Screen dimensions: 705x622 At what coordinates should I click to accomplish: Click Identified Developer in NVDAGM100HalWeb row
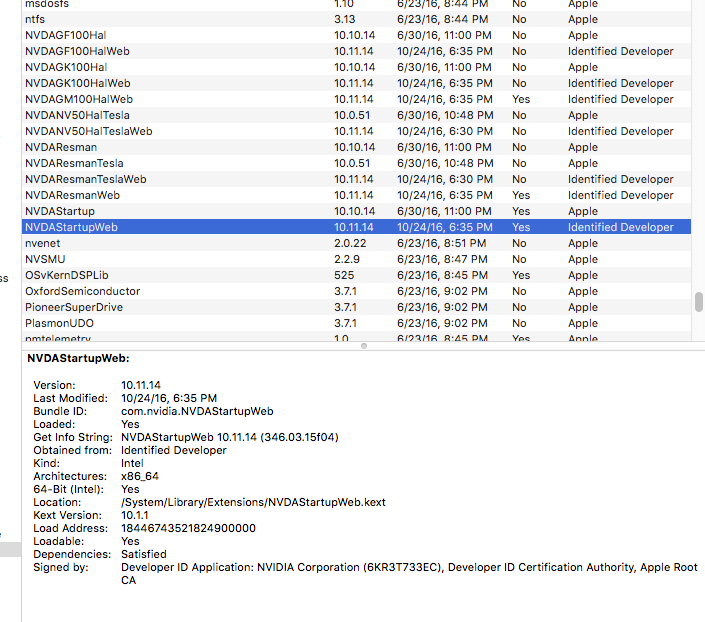(x=620, y=99)
